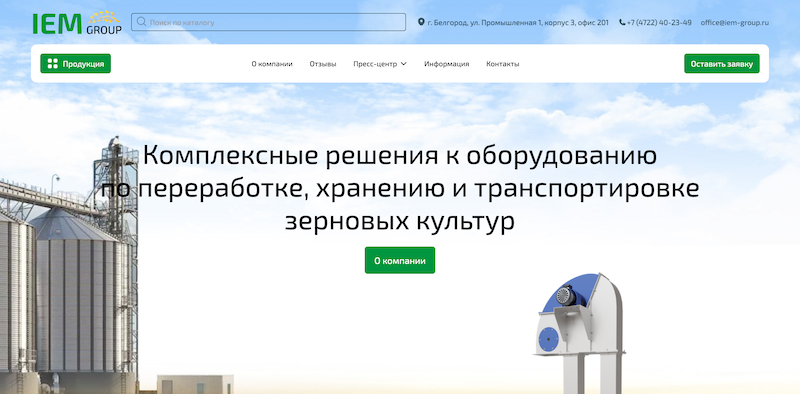Screen dimensions: 800x394
Task: Click the IEM Group logo
Action: [77, 22]
